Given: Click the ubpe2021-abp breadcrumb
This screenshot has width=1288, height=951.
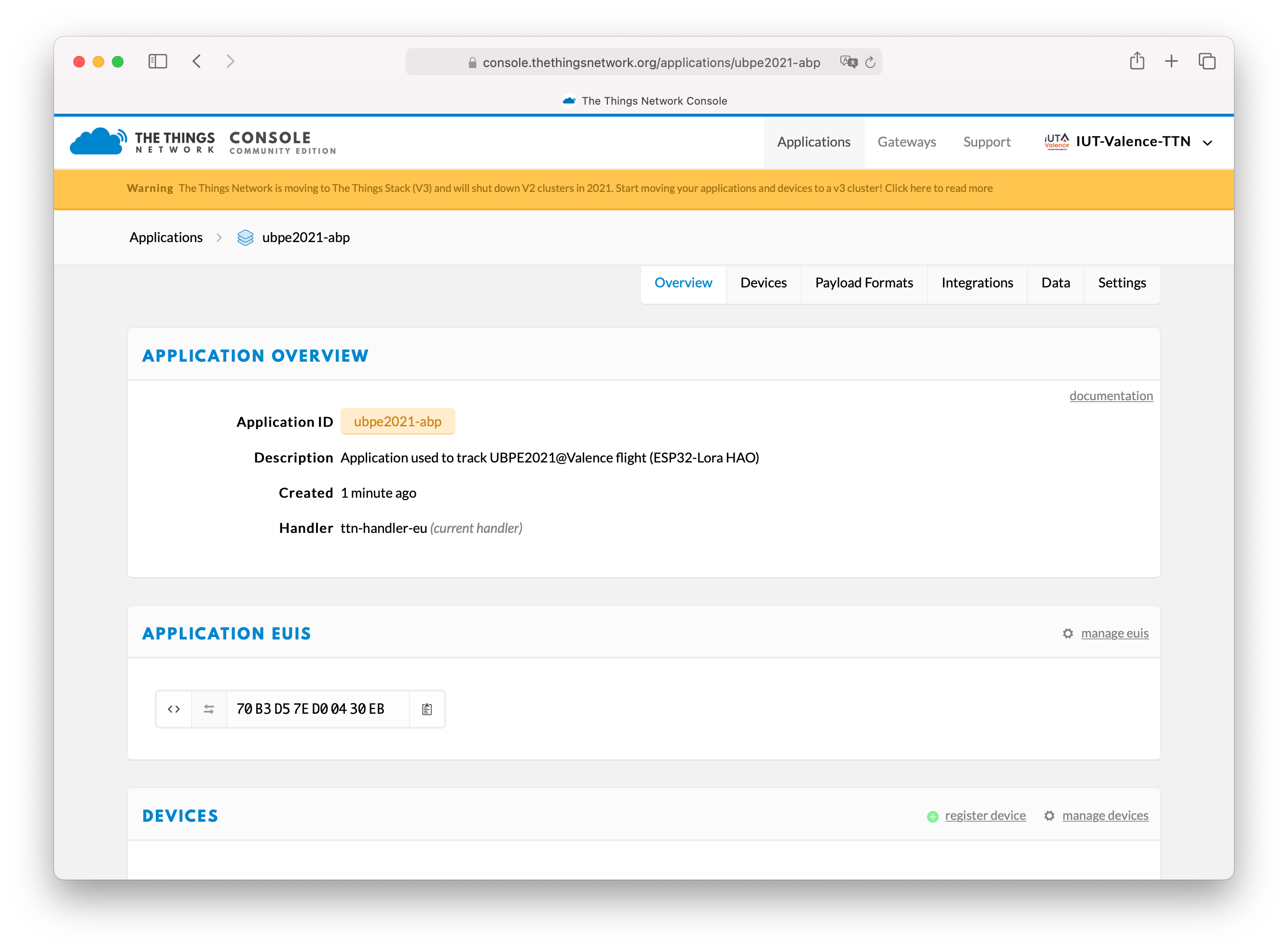Looking at the screenshot, I should coord(306,238).
